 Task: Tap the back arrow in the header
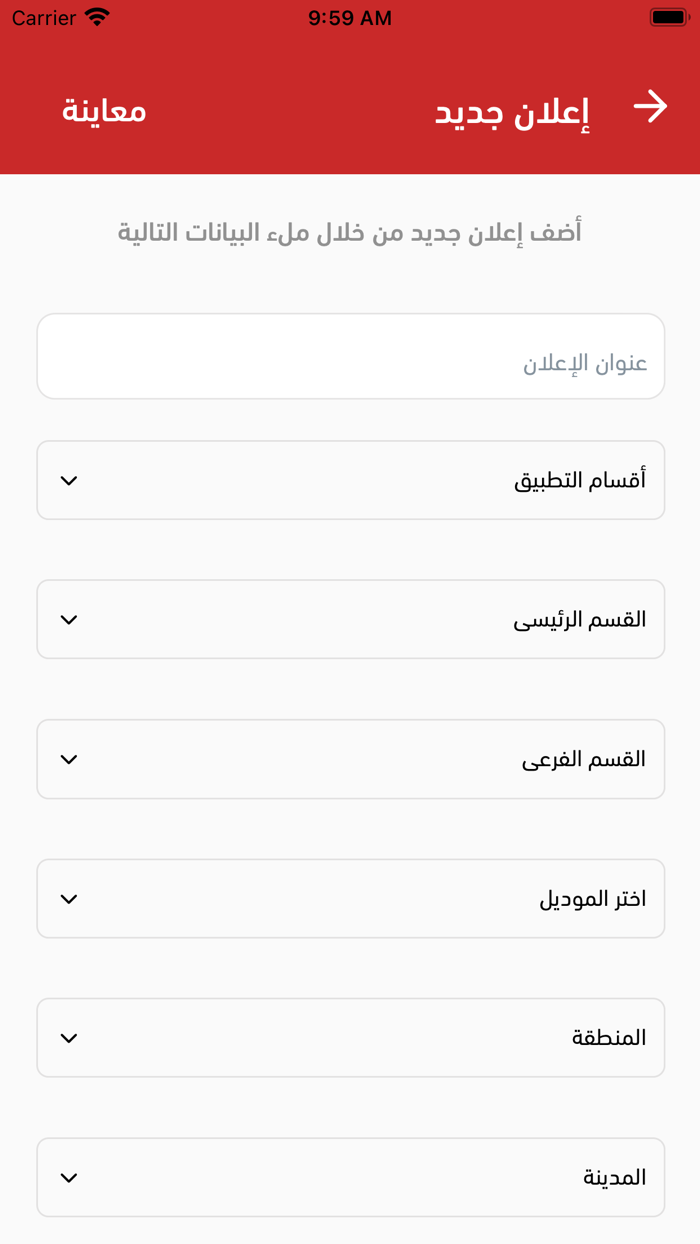(x=652, y=106)
